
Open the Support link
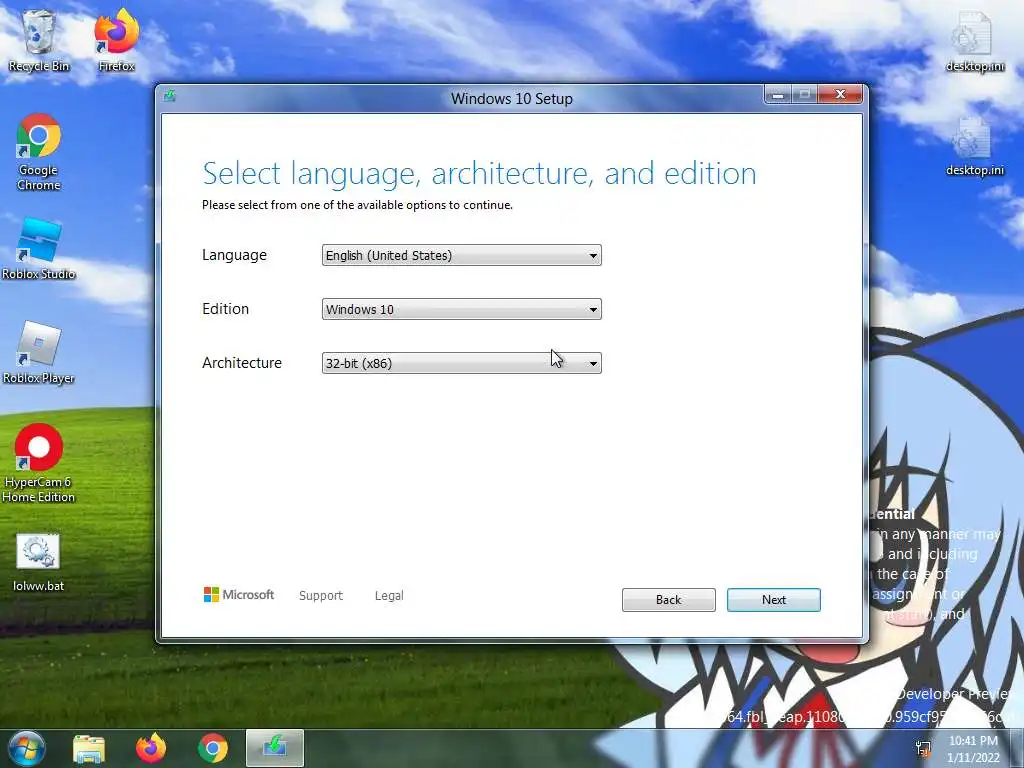[x=321, y=596]
